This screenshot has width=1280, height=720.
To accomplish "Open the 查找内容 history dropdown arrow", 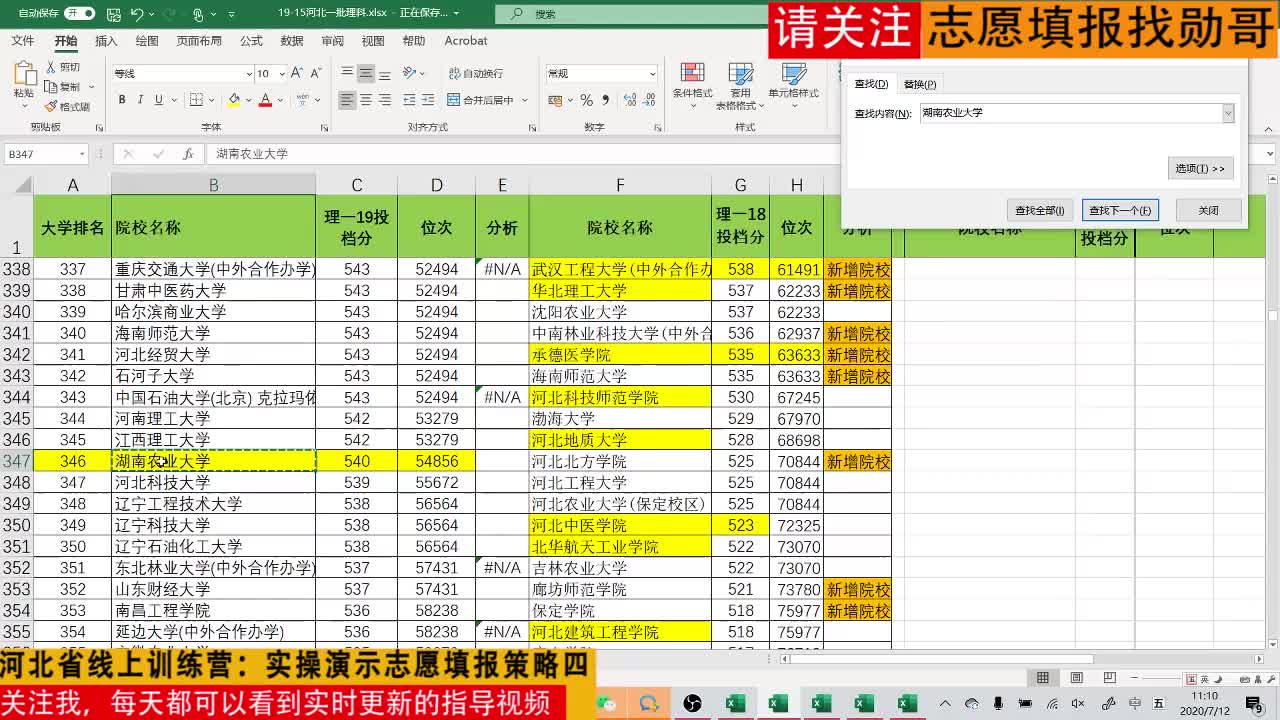I will [x=1228, y=113].
